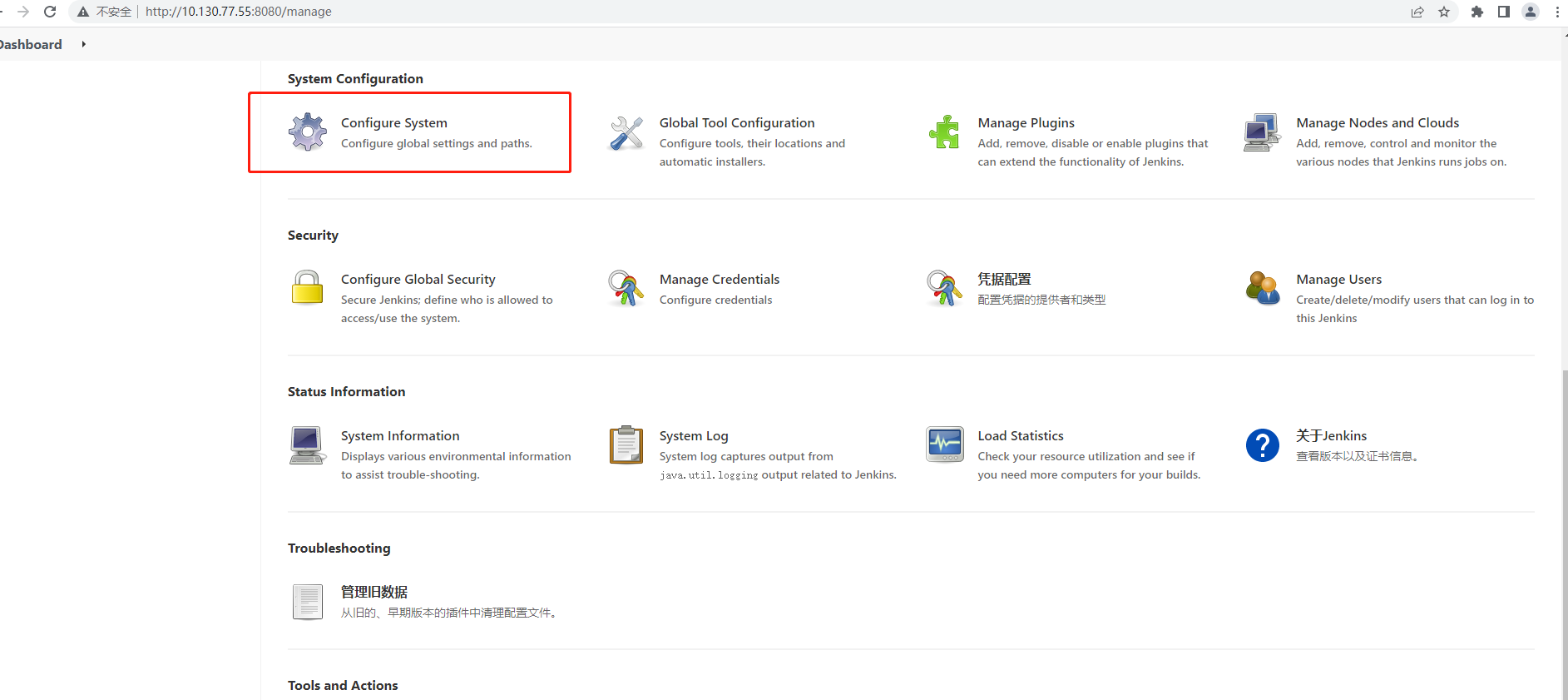Image resolution: width=1568 pixels, height=700 pixels.
Task: Bookmark this page with the star icon
Action: 1444,12
